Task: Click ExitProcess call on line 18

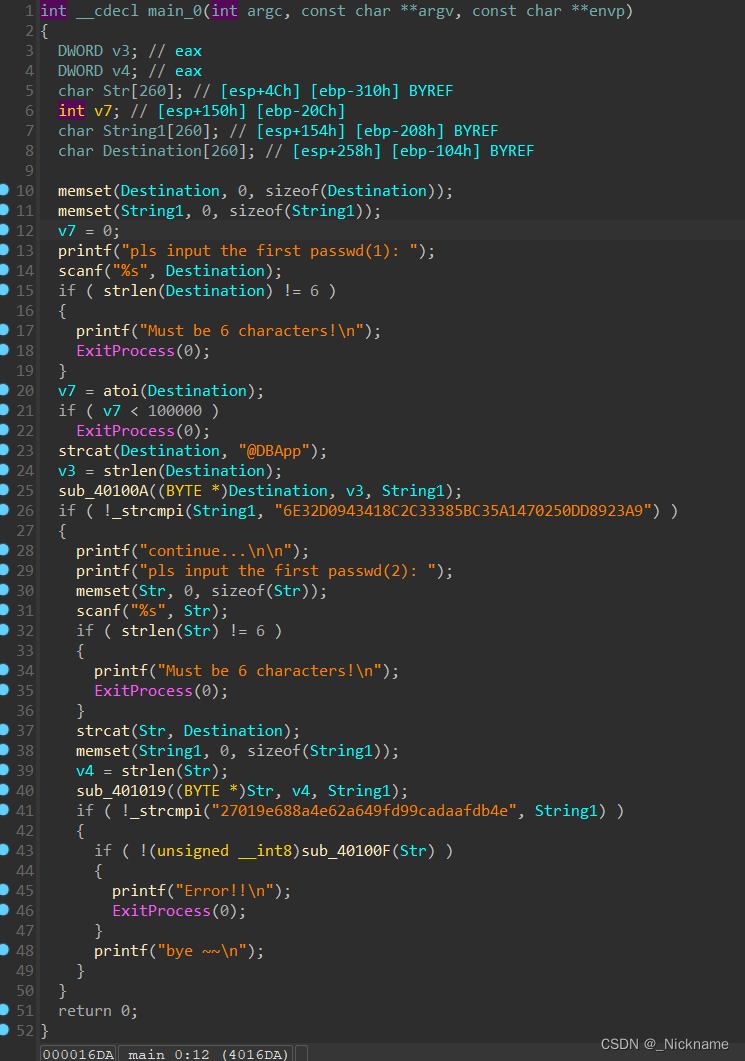Action: (x=125, y=351)
